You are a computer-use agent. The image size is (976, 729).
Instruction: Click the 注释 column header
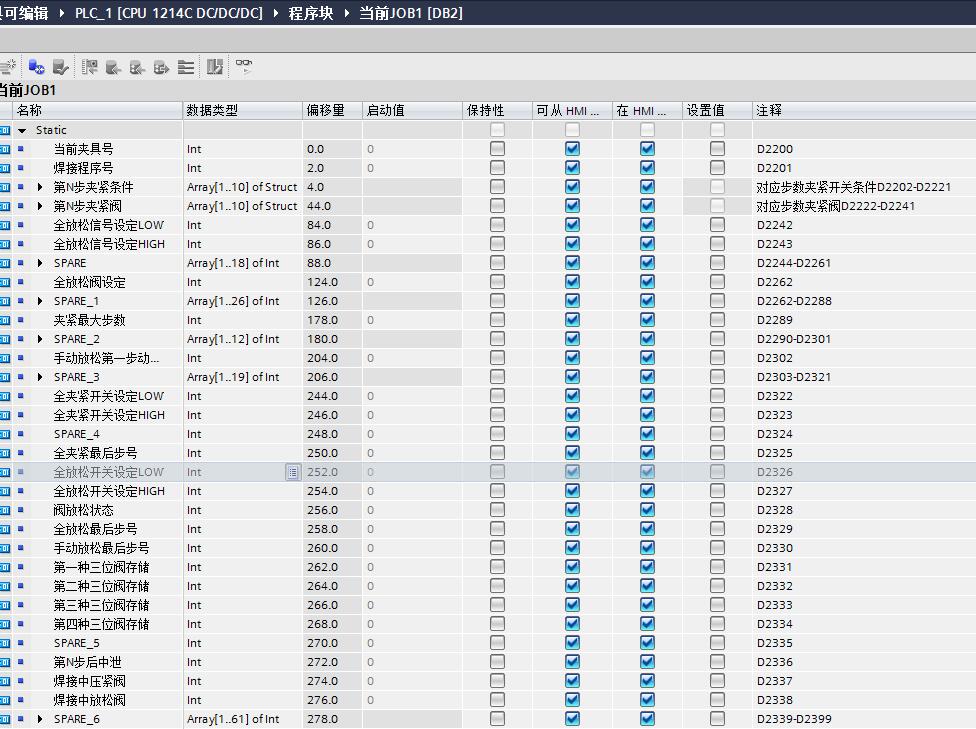769,110
